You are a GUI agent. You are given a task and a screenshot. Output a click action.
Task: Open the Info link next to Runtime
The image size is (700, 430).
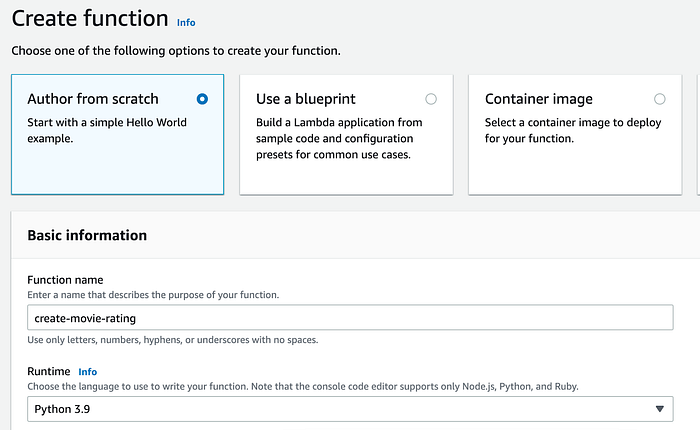coord(88,371)
